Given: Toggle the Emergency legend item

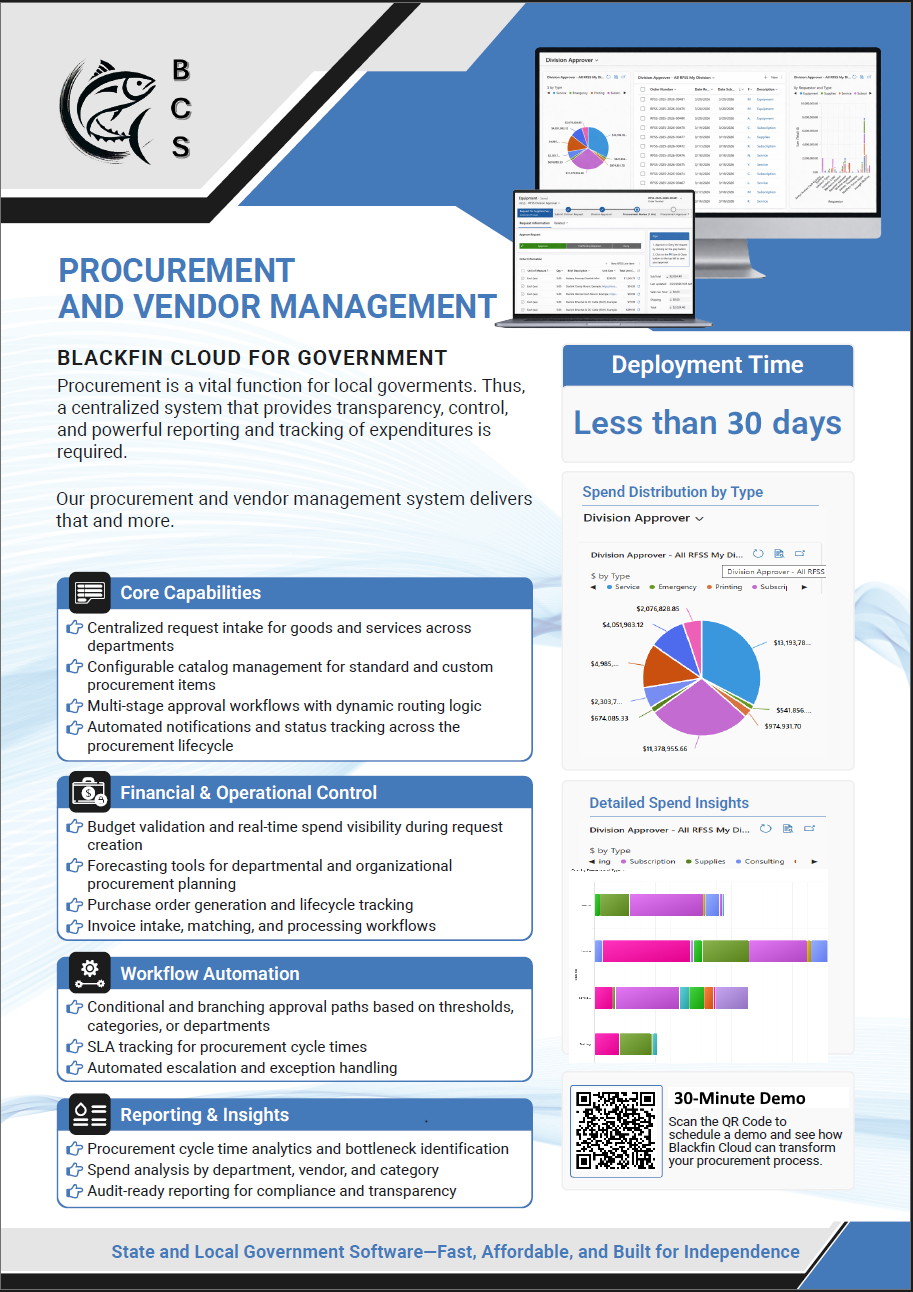Looking at the screenshot, I should [674, 587].
